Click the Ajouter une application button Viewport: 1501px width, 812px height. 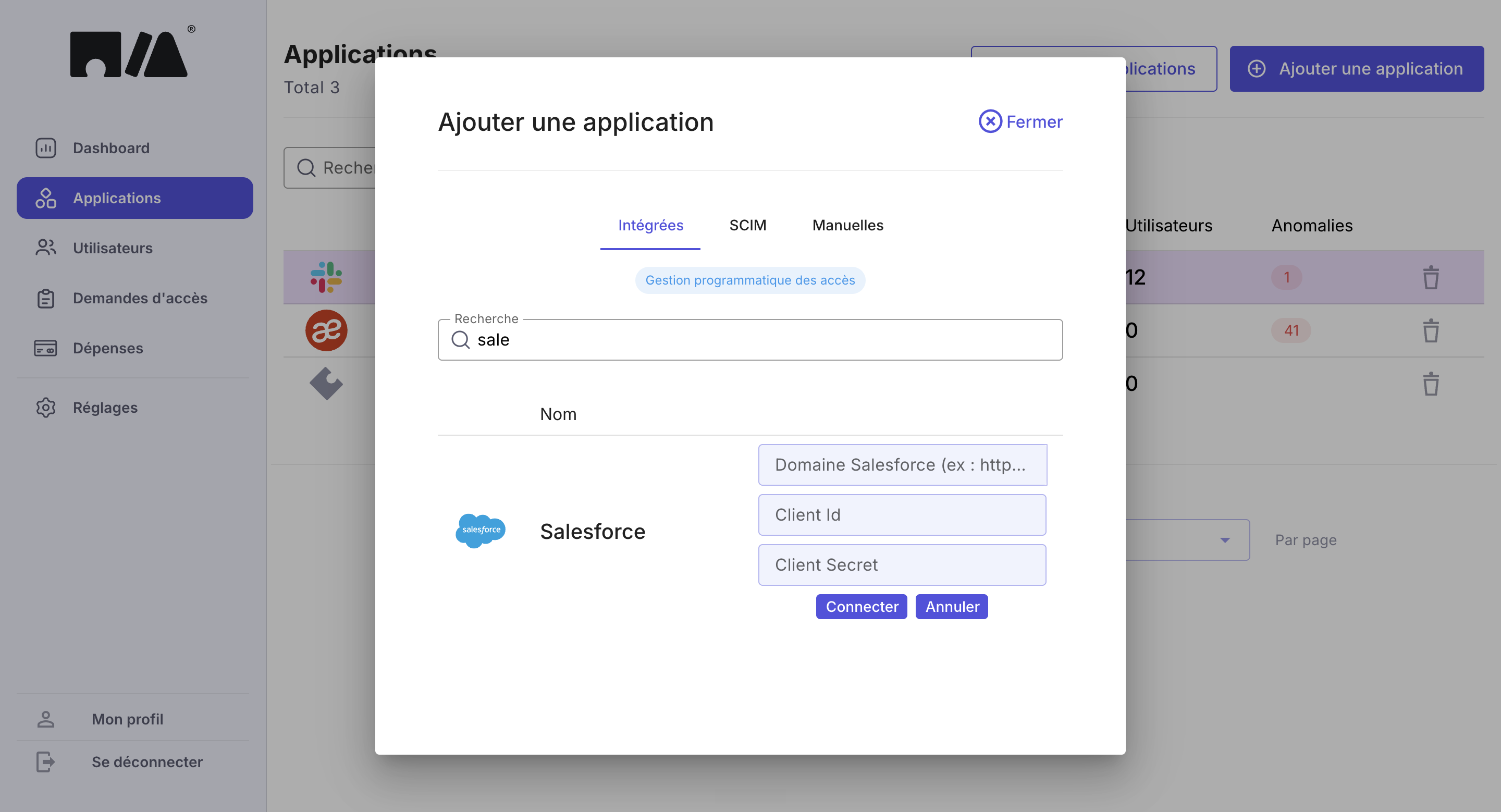[x=1357, y=69]
